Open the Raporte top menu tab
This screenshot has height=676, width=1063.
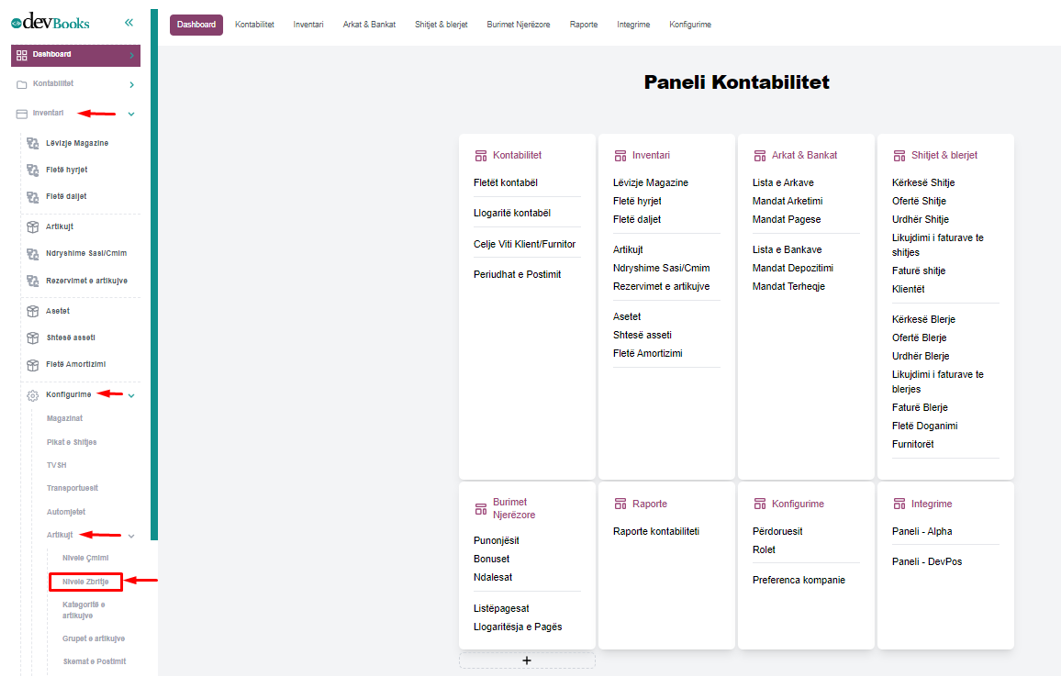pyautogui.click(x=584, y=24)
